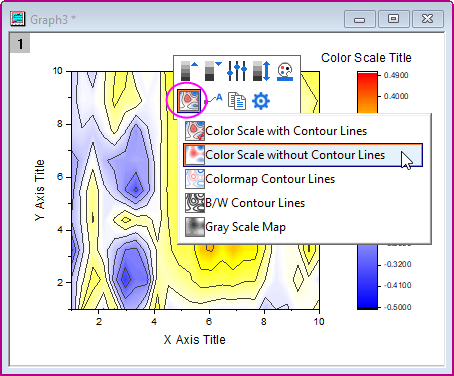Image resolution: width=454 pixels, height=376 pixels.
Task: Select Colormap Contour Lines option
Action: click(x=303, y=179)
